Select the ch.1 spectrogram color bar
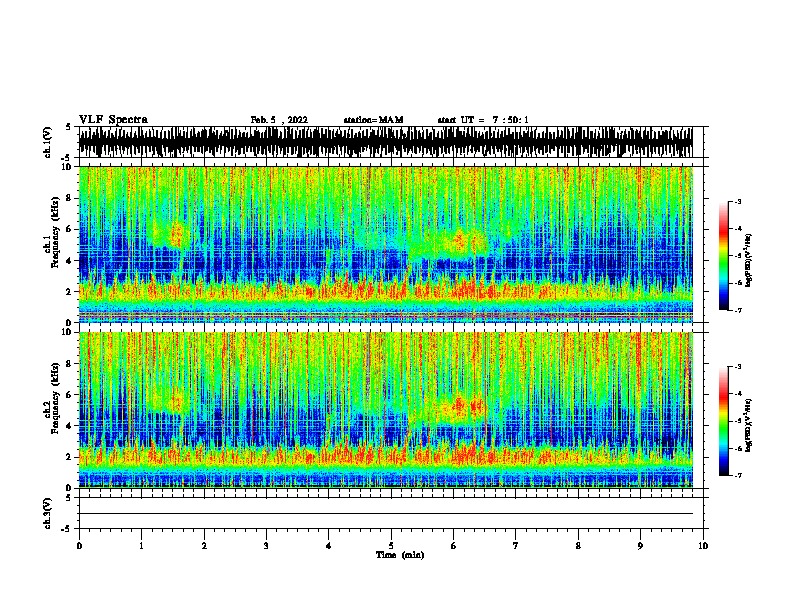The height and width of the screenshot is (612, 792). [x=723, y=256]
